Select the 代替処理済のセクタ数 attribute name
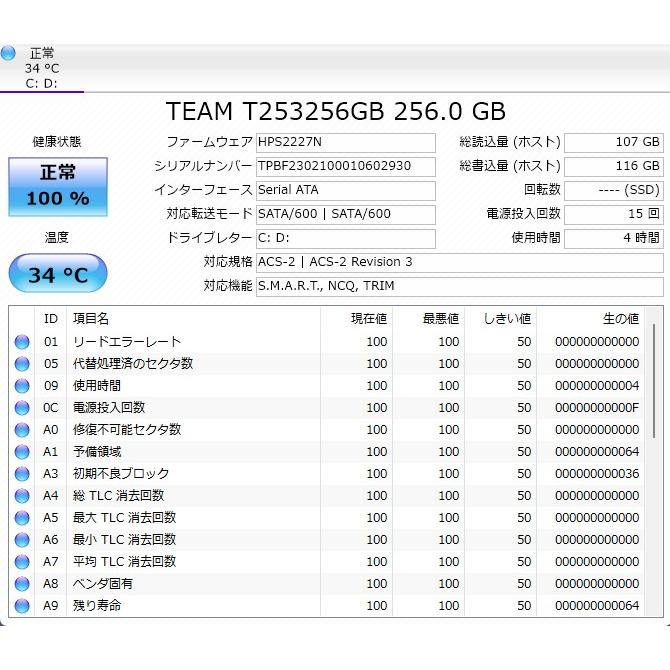Screen dimensions: 670x670 [133, 364]
